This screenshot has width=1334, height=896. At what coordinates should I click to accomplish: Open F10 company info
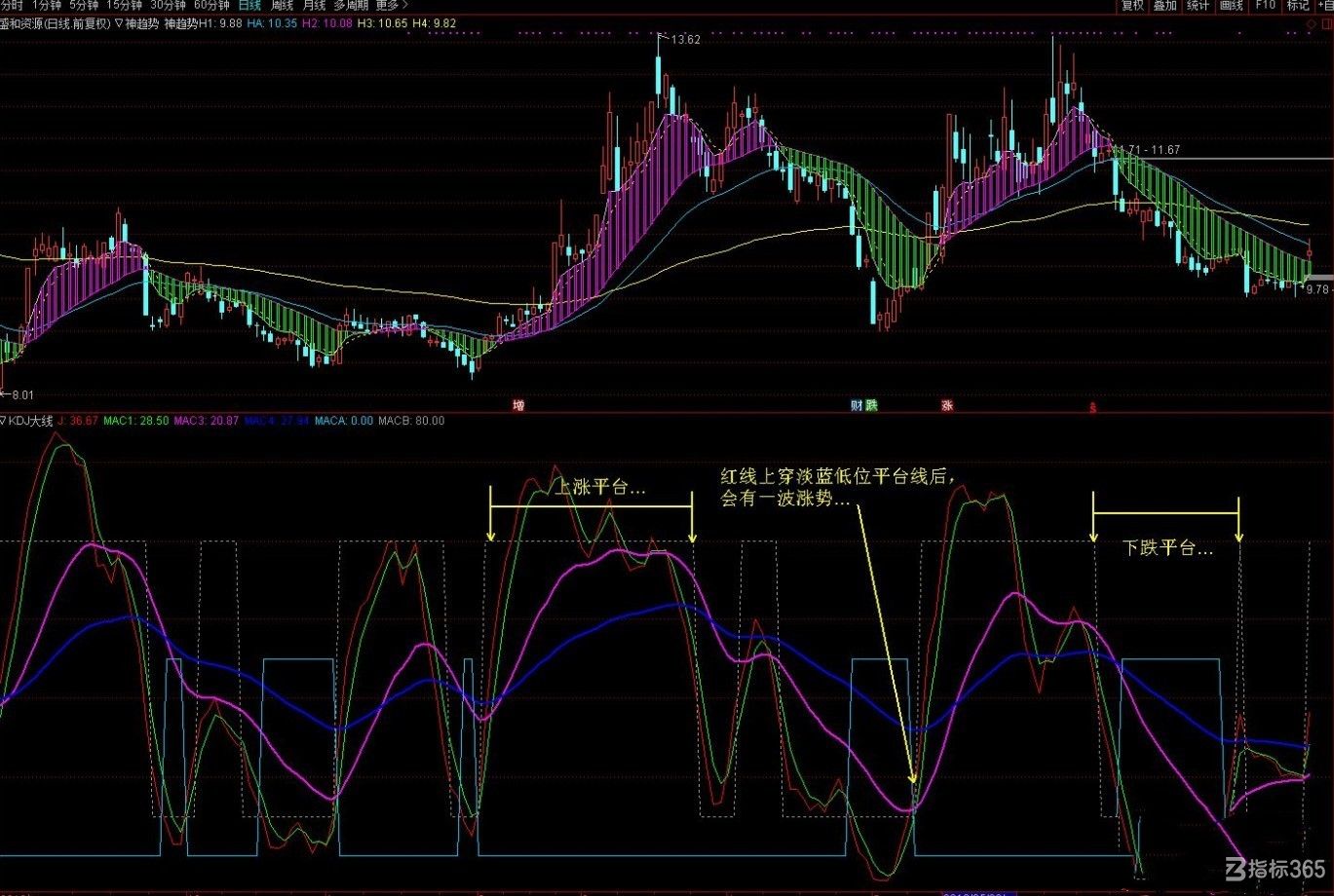[1264, 5]
